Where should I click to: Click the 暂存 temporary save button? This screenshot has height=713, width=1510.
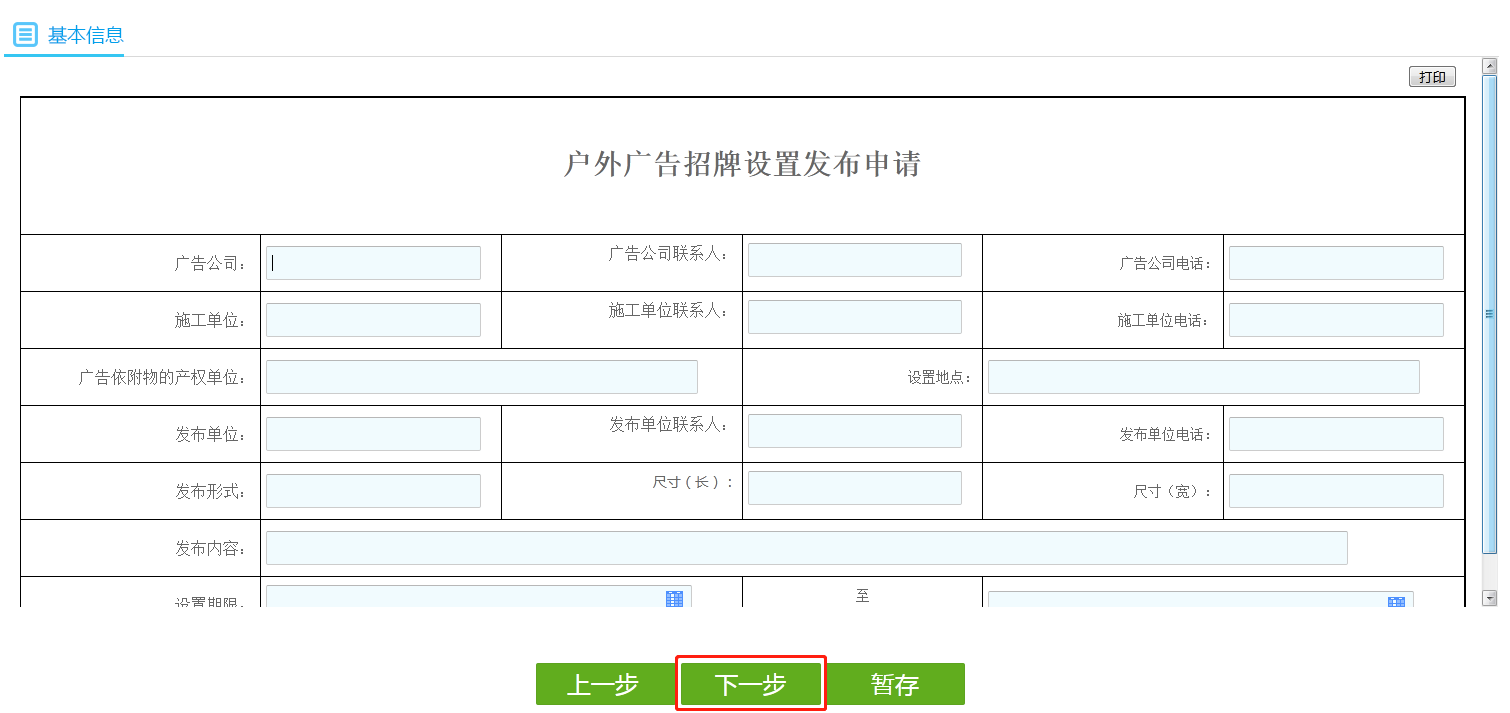point(895,684)
